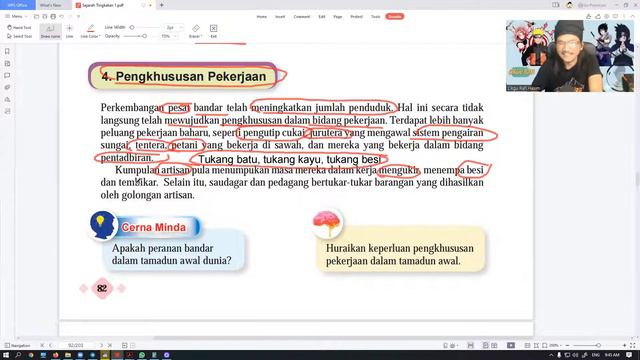Image resolution: width=640 pixels, height=360 pixels.
Task: Click the Print icon
Action: pyautogui.click(x=53, y=16)
